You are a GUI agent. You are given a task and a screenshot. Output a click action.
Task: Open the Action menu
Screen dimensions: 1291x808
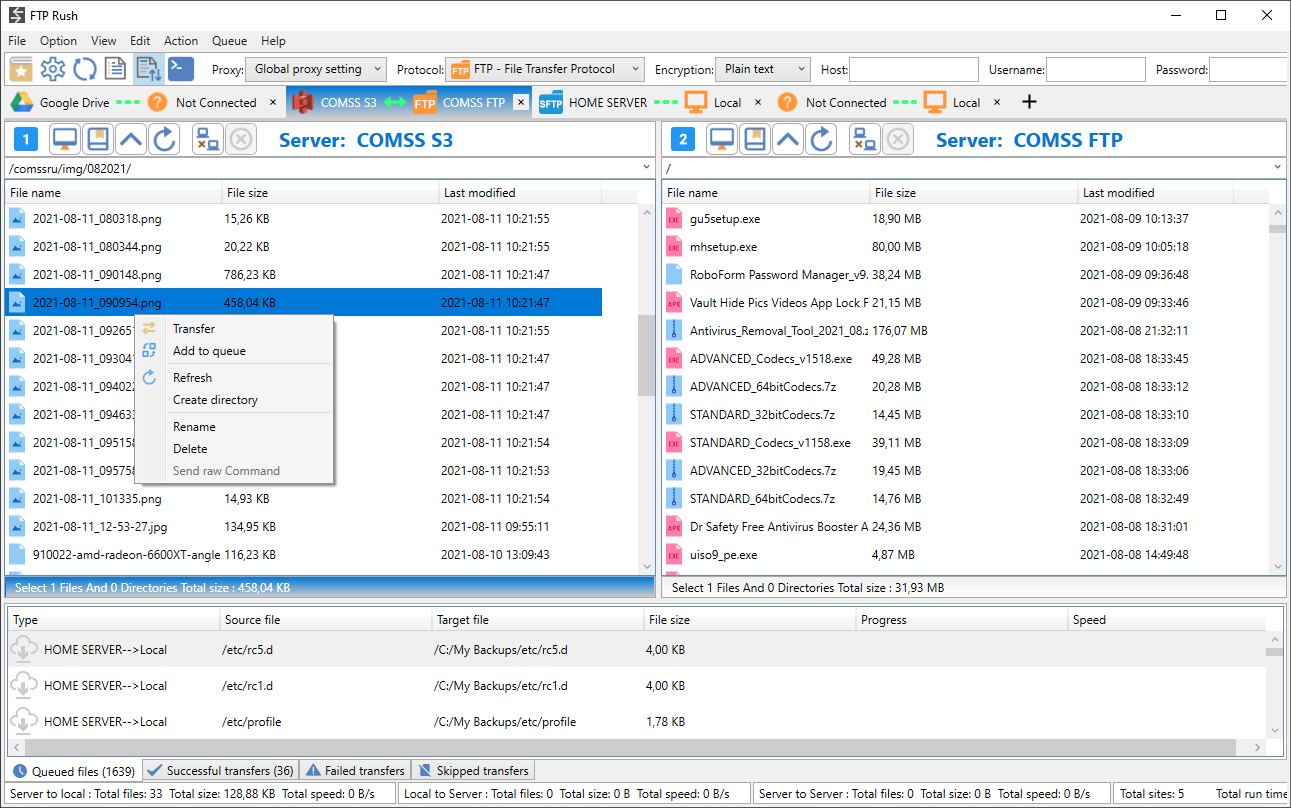181,41
